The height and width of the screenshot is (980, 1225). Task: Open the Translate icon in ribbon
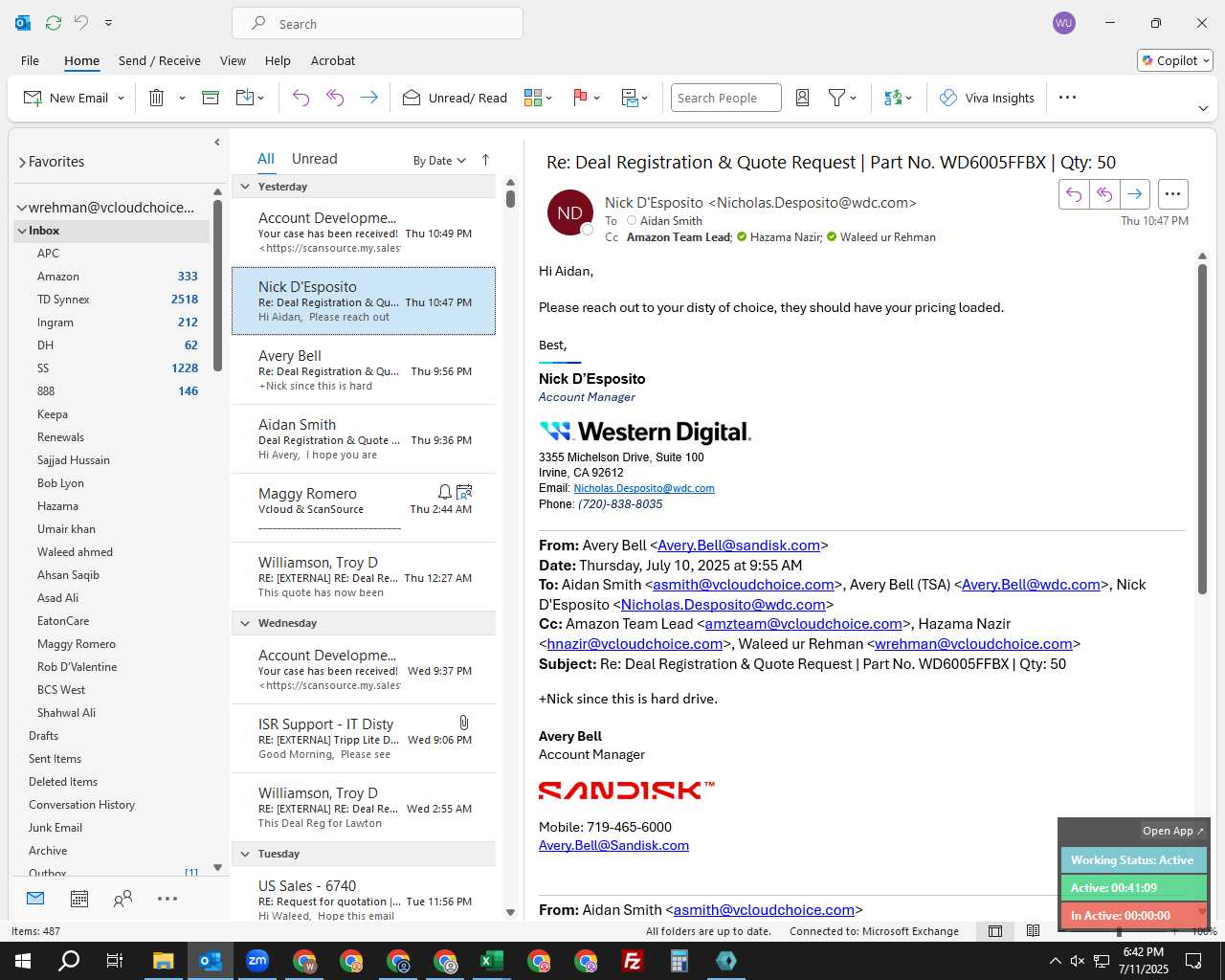[x=893, y=98]
